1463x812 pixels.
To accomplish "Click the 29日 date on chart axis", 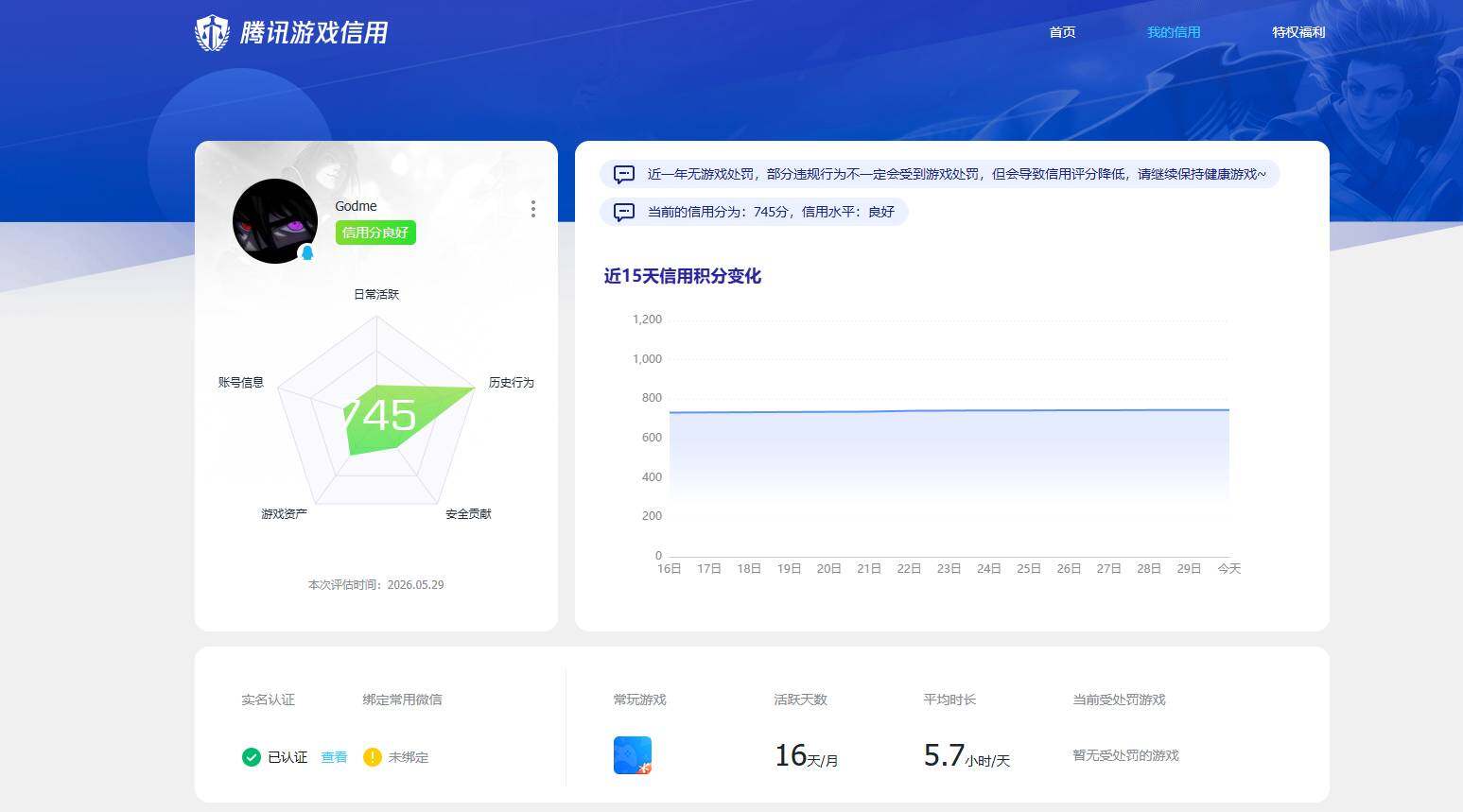I will pos(1189,568).
